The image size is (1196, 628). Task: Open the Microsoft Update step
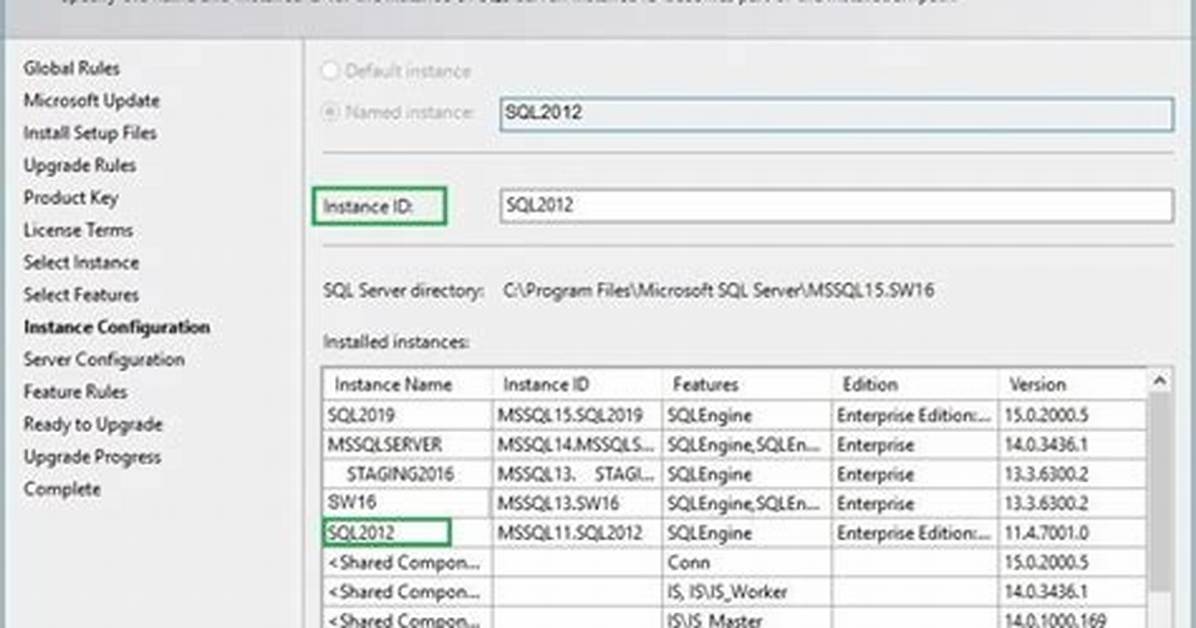(x=92, y=100)
